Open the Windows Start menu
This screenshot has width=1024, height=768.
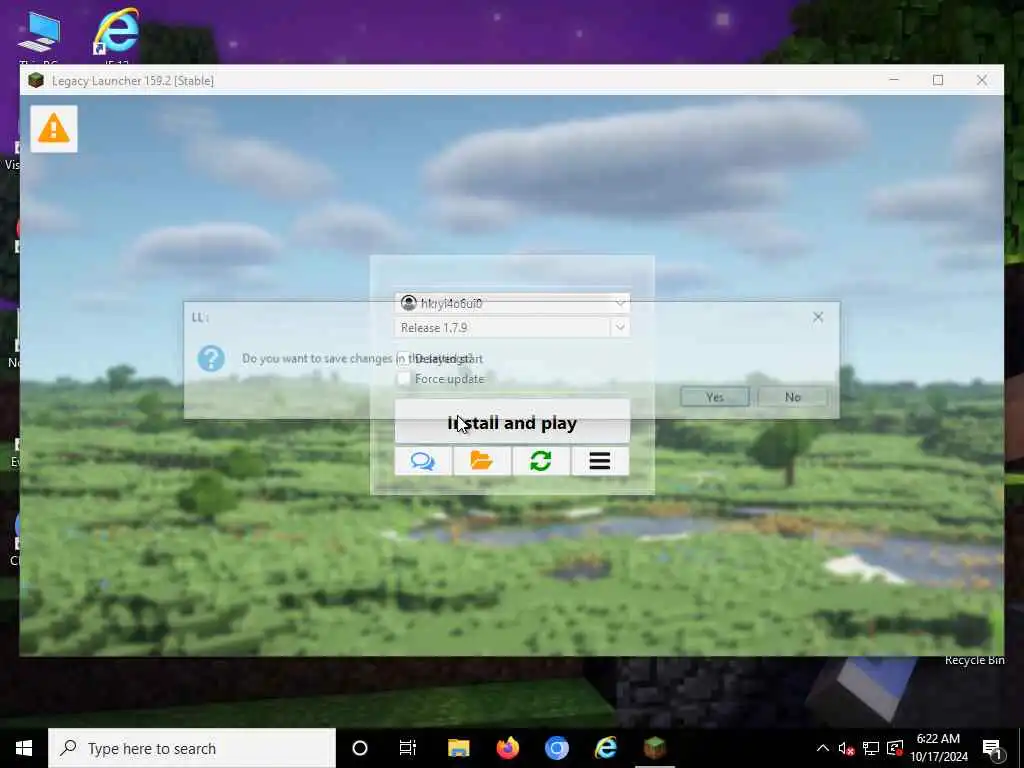pos(24,748)
